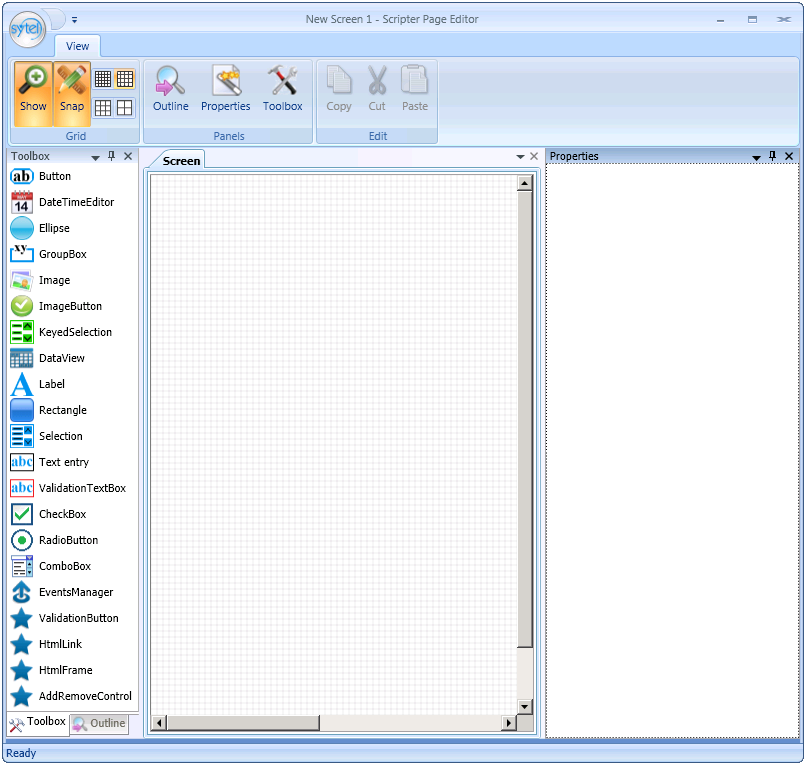This screenshot has width=806, height=765.
Task: Toggle the Snap to grid button
Action: pos(72,94)
